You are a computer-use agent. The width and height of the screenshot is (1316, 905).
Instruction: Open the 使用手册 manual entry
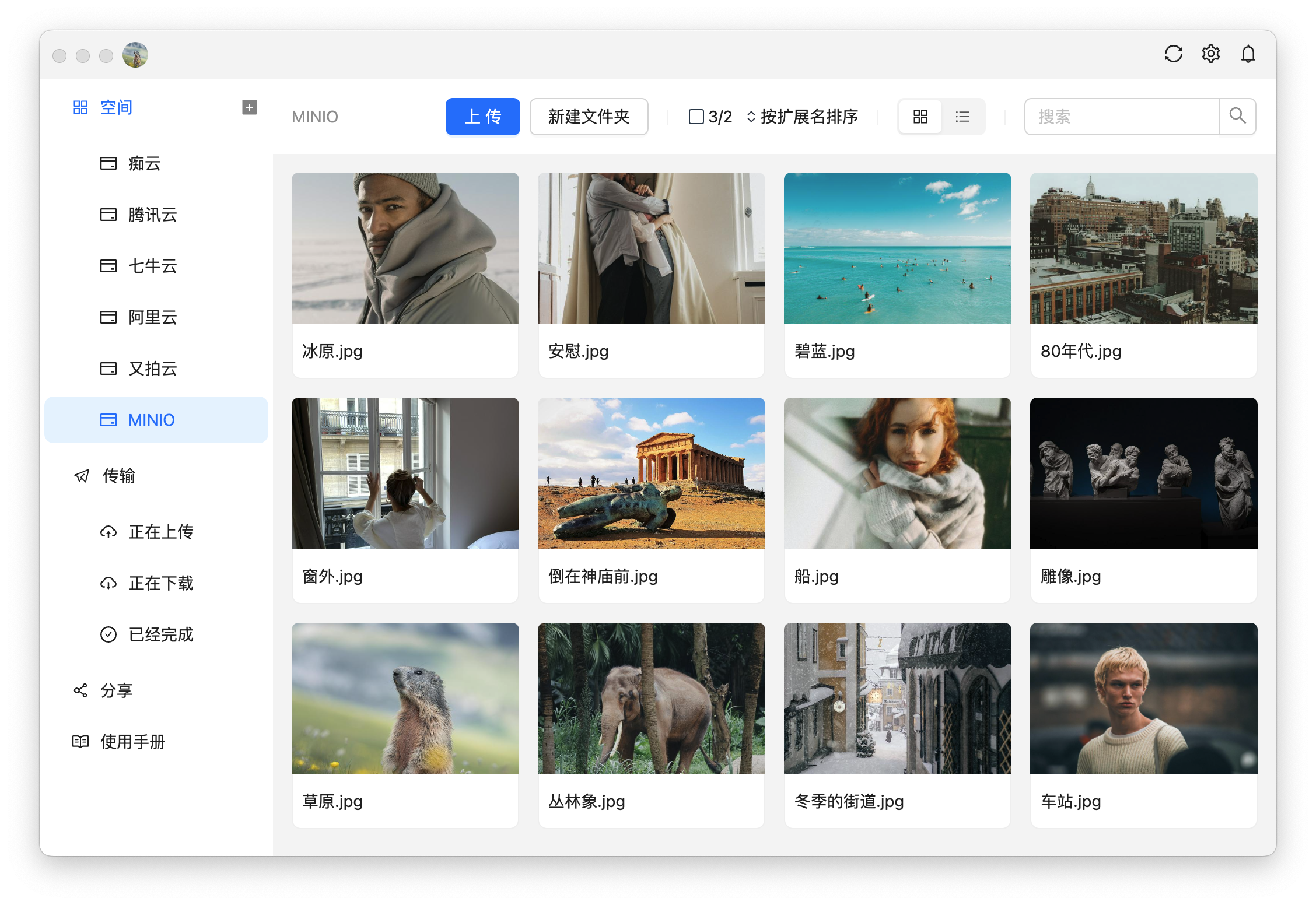133,742
